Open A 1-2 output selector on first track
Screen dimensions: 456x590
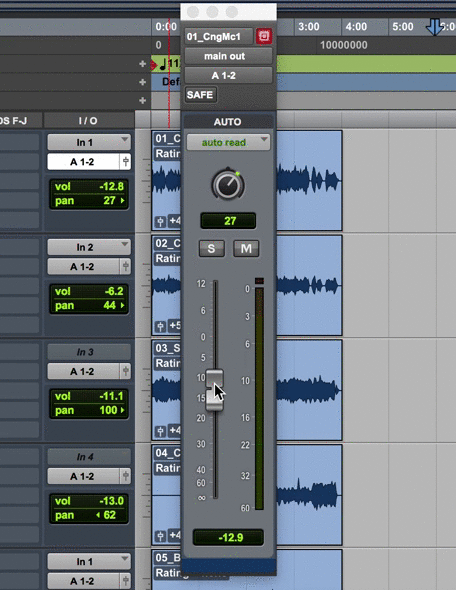tap(83, 162)
